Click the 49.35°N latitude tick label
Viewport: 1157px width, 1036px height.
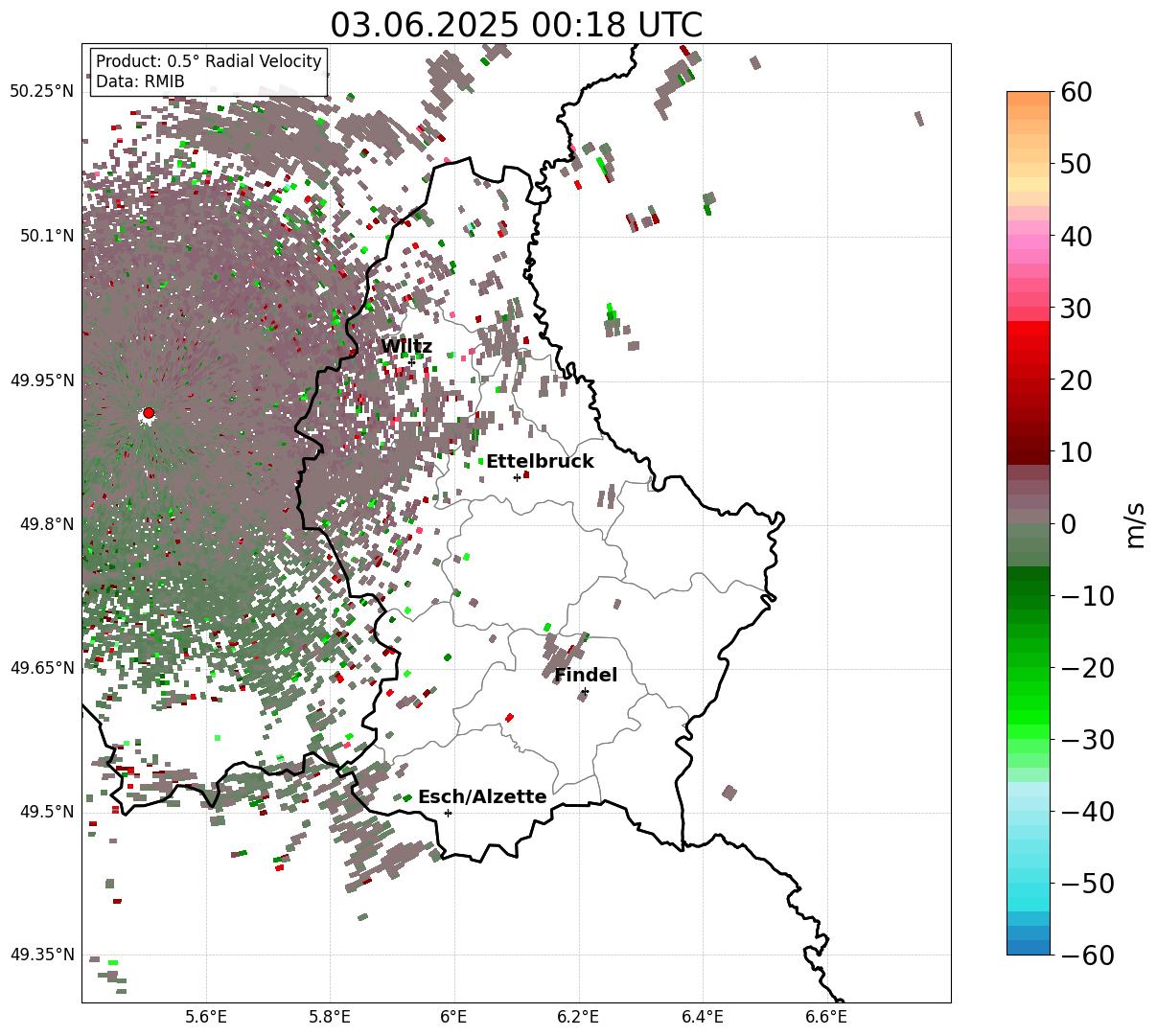click(41, 955)
